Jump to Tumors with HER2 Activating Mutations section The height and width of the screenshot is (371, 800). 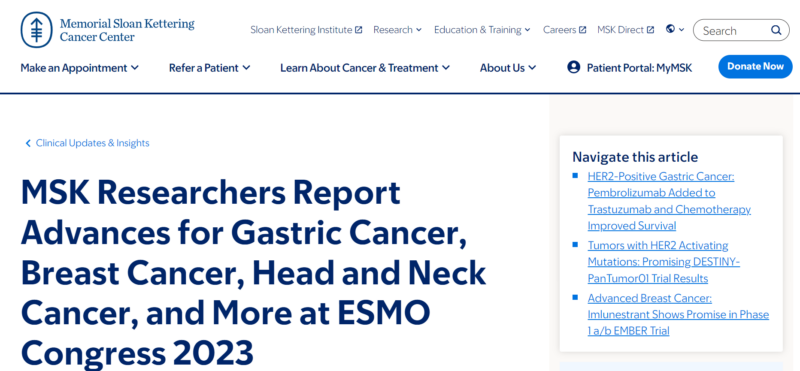pyautogui.click(x=663, y=262)
